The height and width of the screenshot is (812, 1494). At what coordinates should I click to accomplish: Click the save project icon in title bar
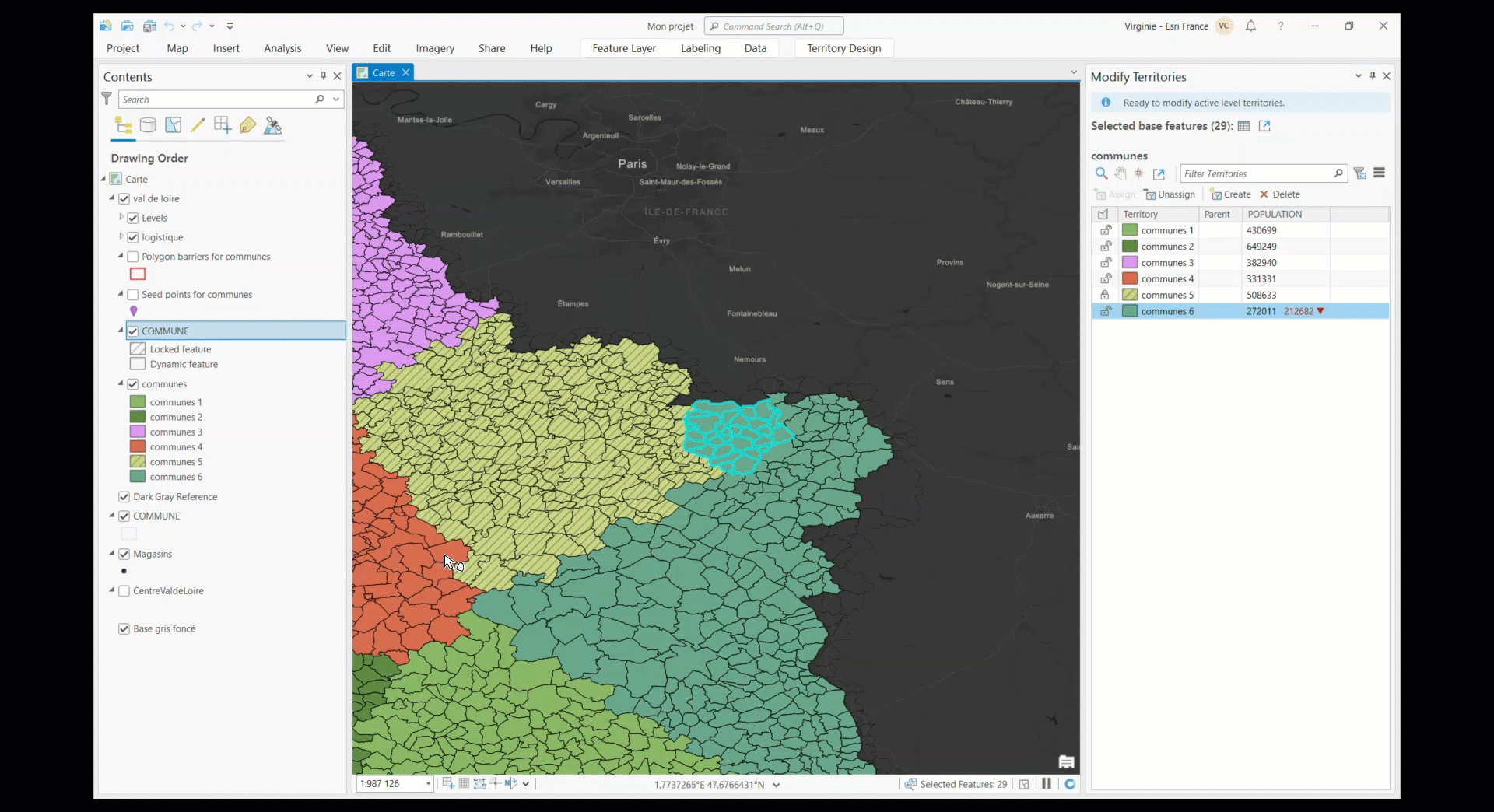149,26
